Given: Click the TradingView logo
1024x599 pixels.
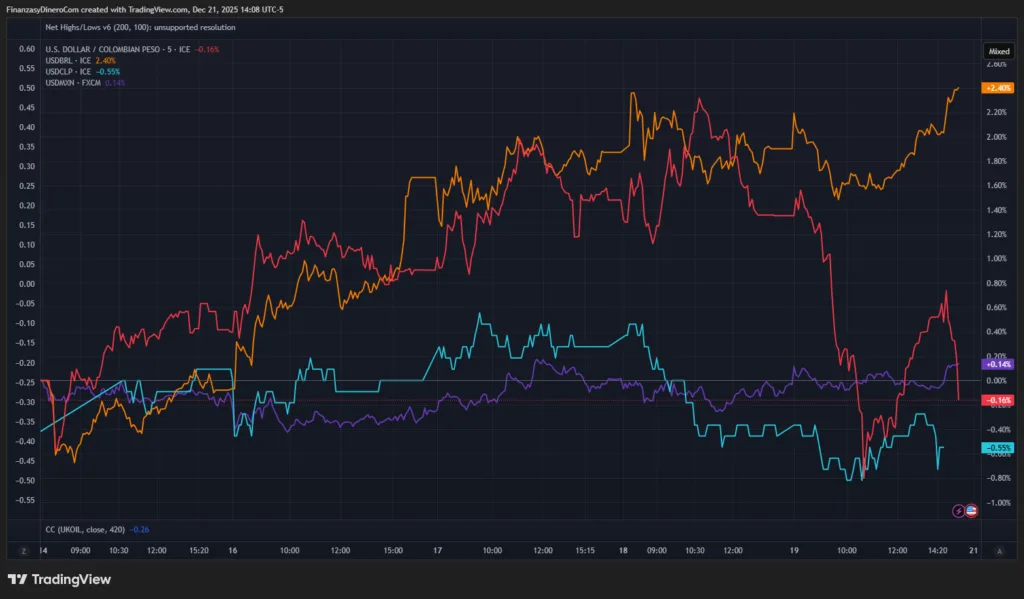Looking at the screenshot, I should click(59, 579).
